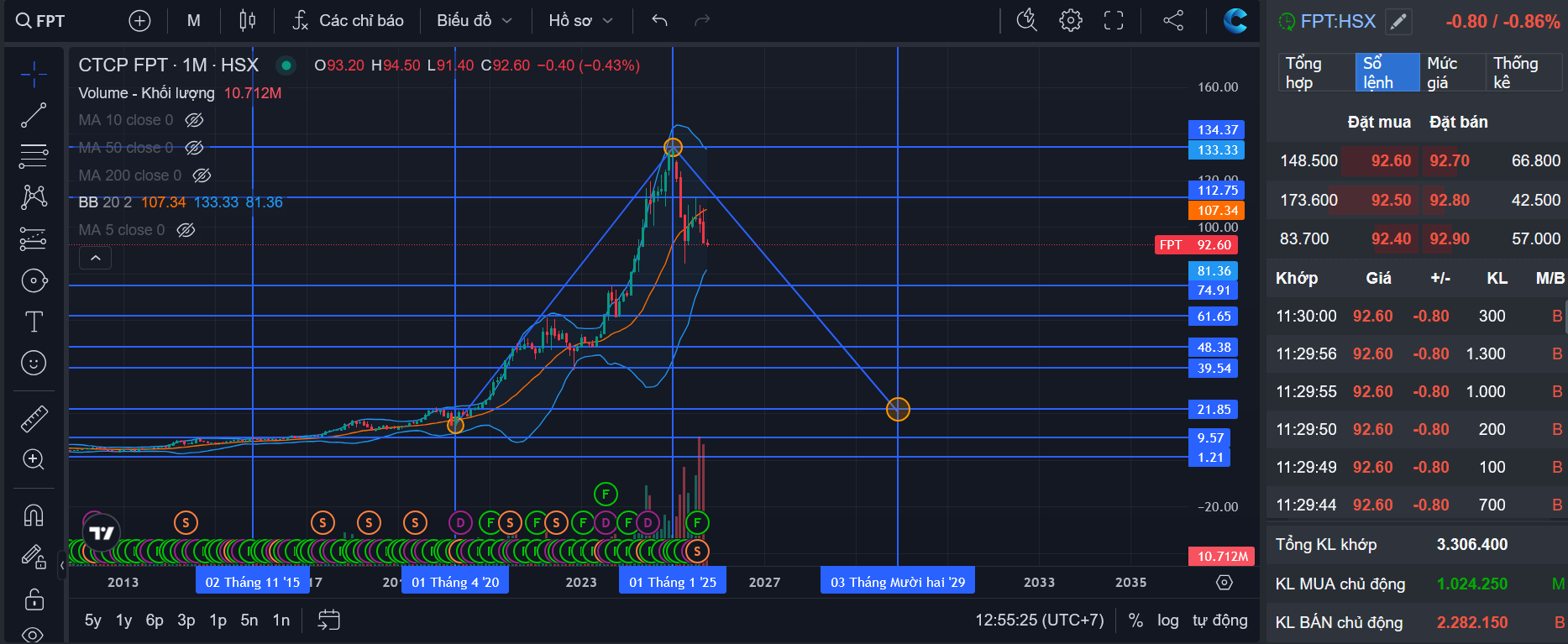
Task: Select the ruler measure tool
Action: [34, 419]
